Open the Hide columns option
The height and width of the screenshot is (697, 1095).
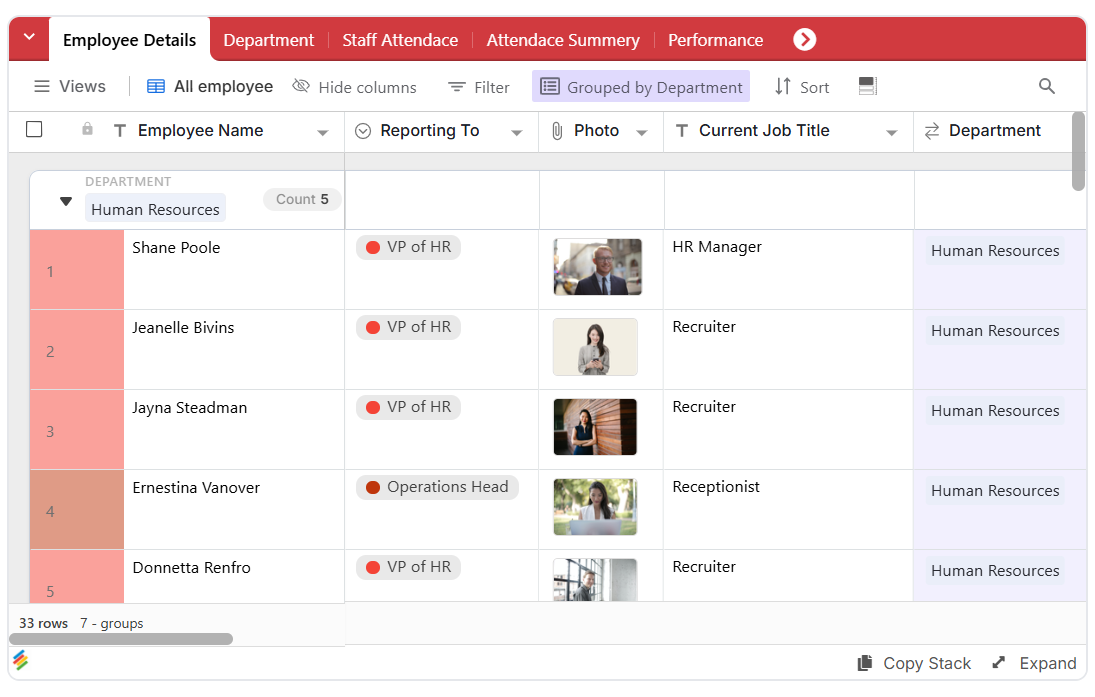(355, 87)
